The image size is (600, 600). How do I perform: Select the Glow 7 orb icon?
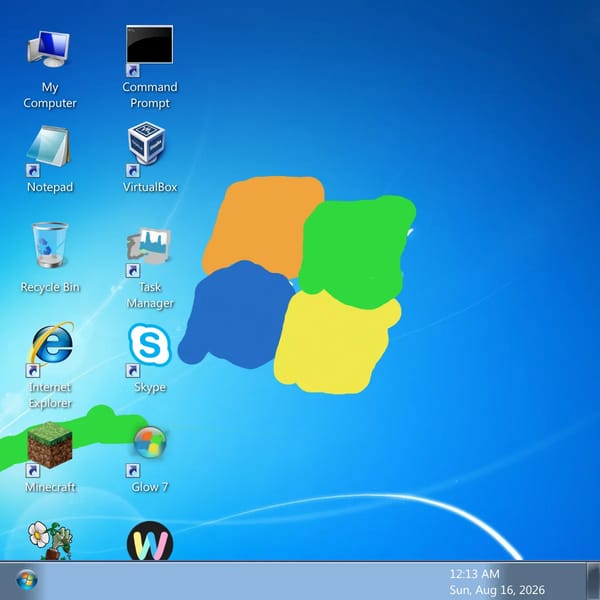(x=150, y=442)
